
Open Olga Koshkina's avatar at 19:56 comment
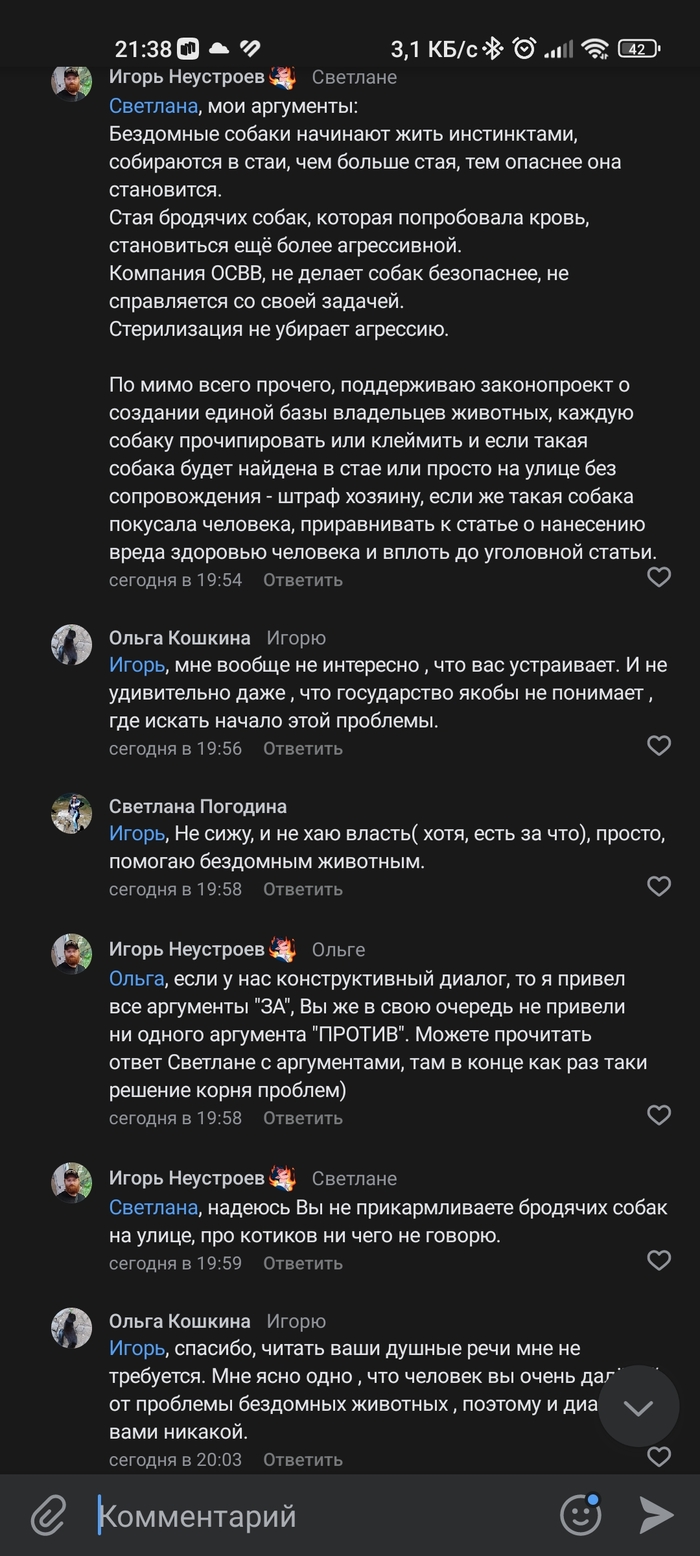point(71,645)
